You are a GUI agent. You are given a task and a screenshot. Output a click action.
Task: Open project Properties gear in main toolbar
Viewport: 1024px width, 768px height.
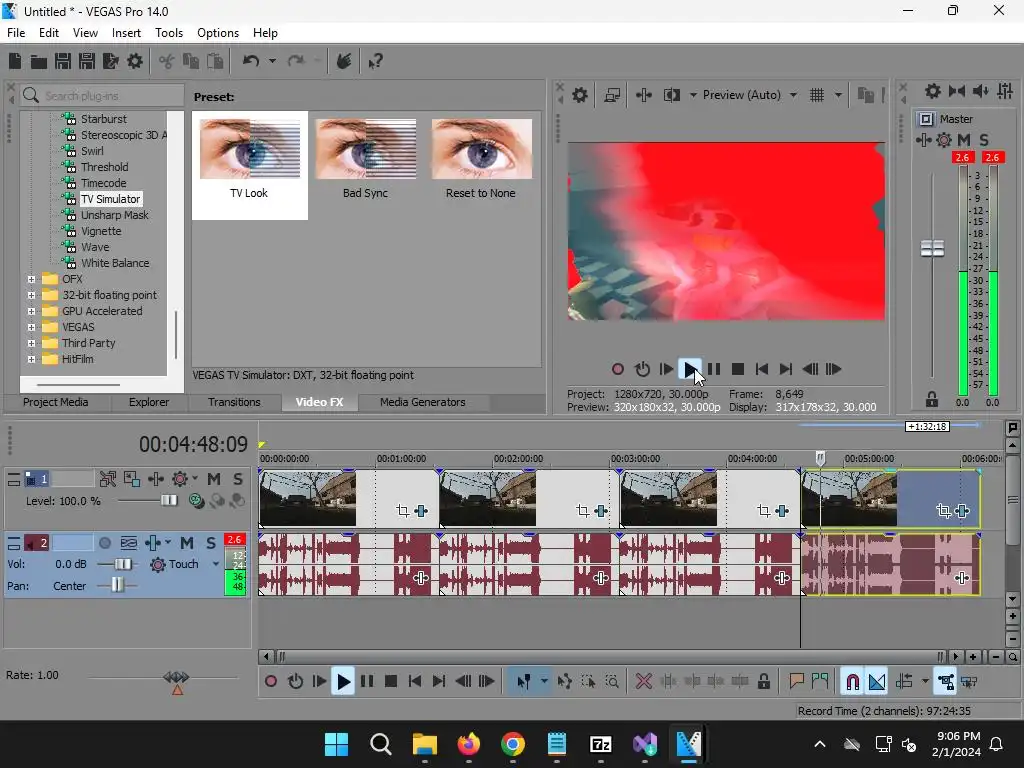[135, 61]
